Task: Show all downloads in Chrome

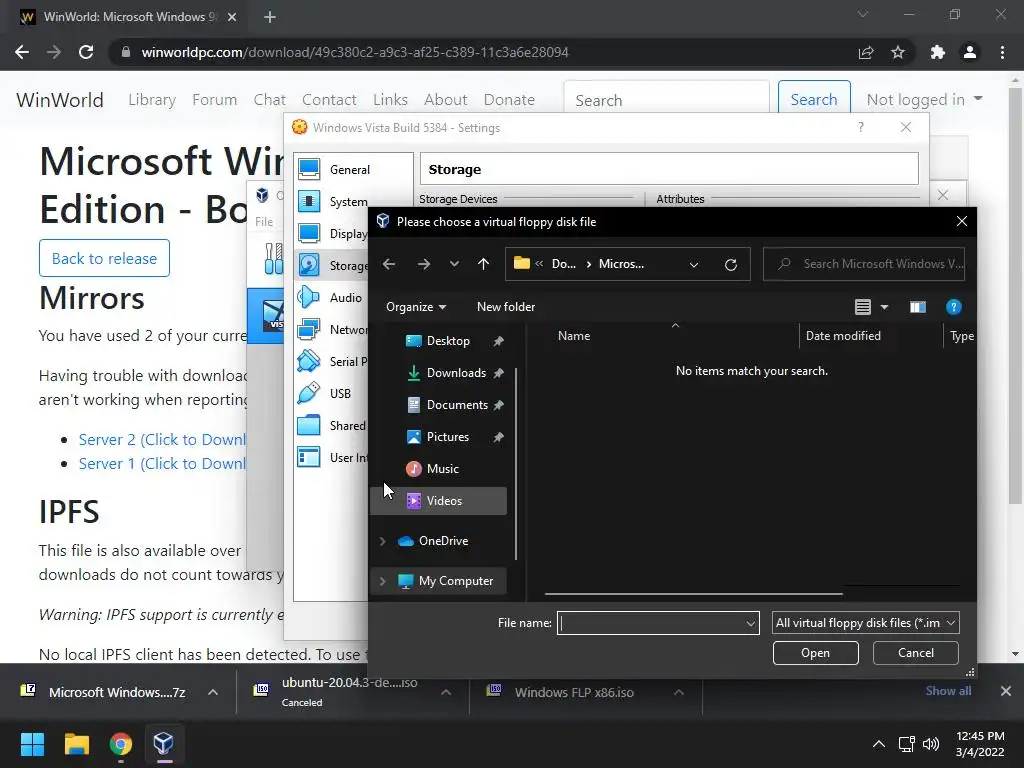Action: click(948, 691)
